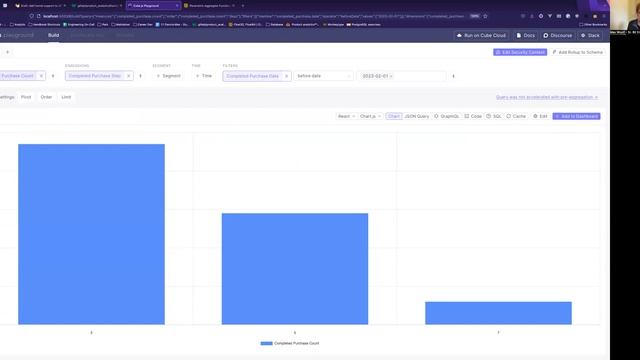Close the Cube.js Playground browser tab
This screenshot has width=640, height=360.
pos(177,6)
